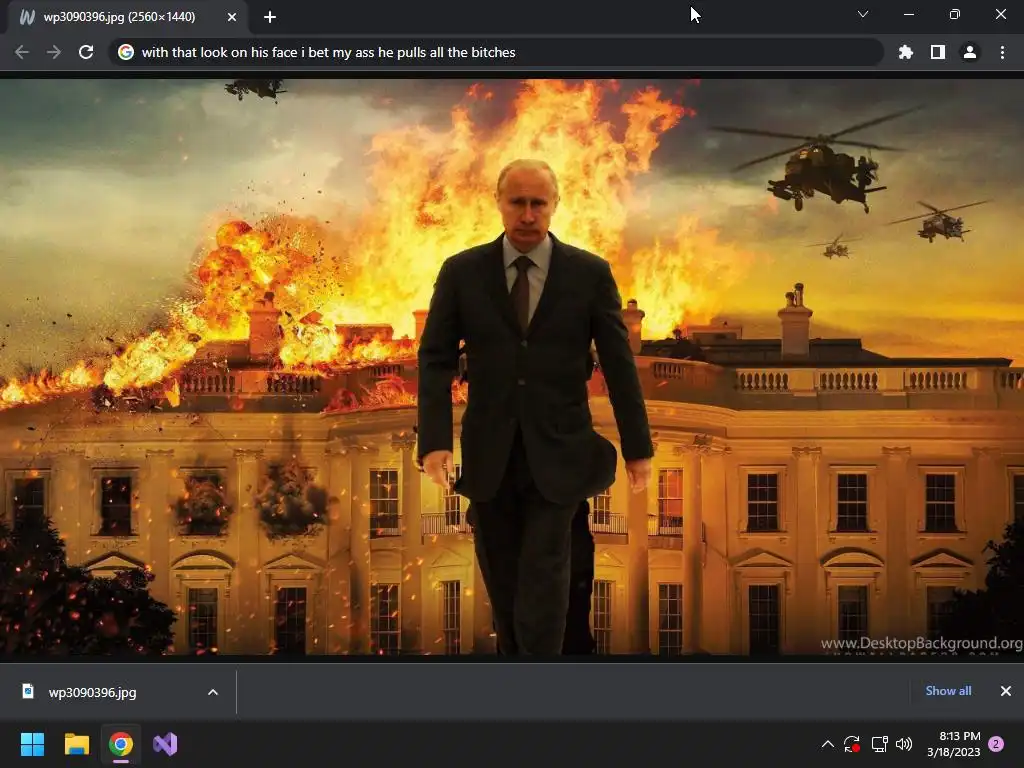
Task: Select the wp3090396.jpg browser tab
Action: point(128,17)
